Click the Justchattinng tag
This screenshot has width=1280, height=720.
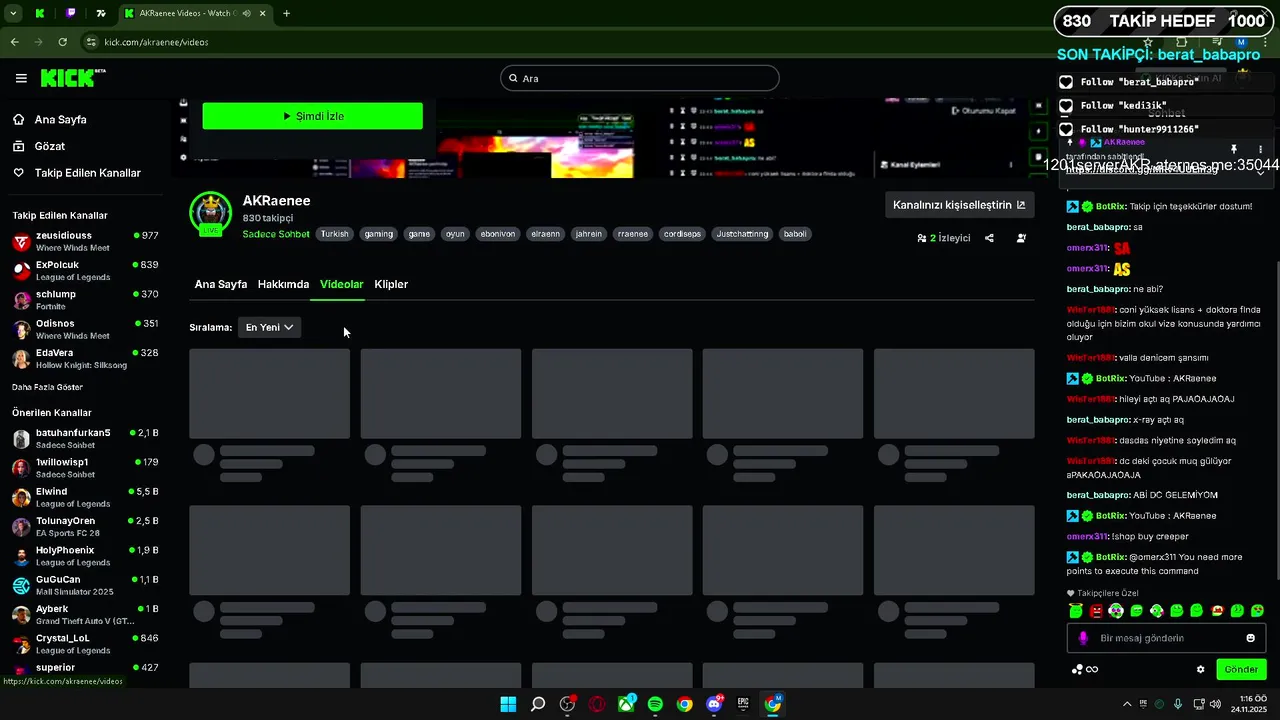[x=742, y=234]
